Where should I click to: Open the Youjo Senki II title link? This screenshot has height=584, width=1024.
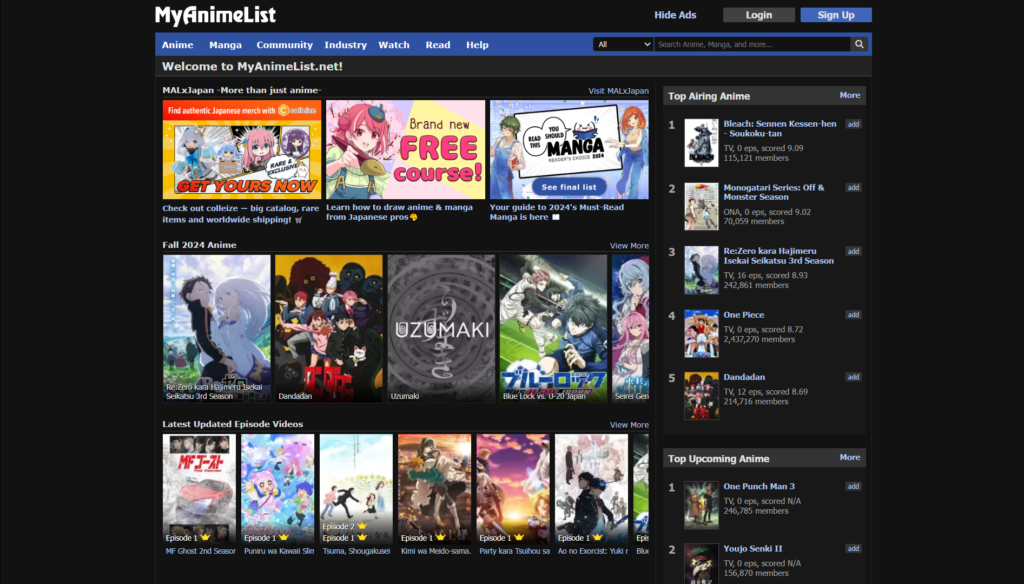[752, 549]
